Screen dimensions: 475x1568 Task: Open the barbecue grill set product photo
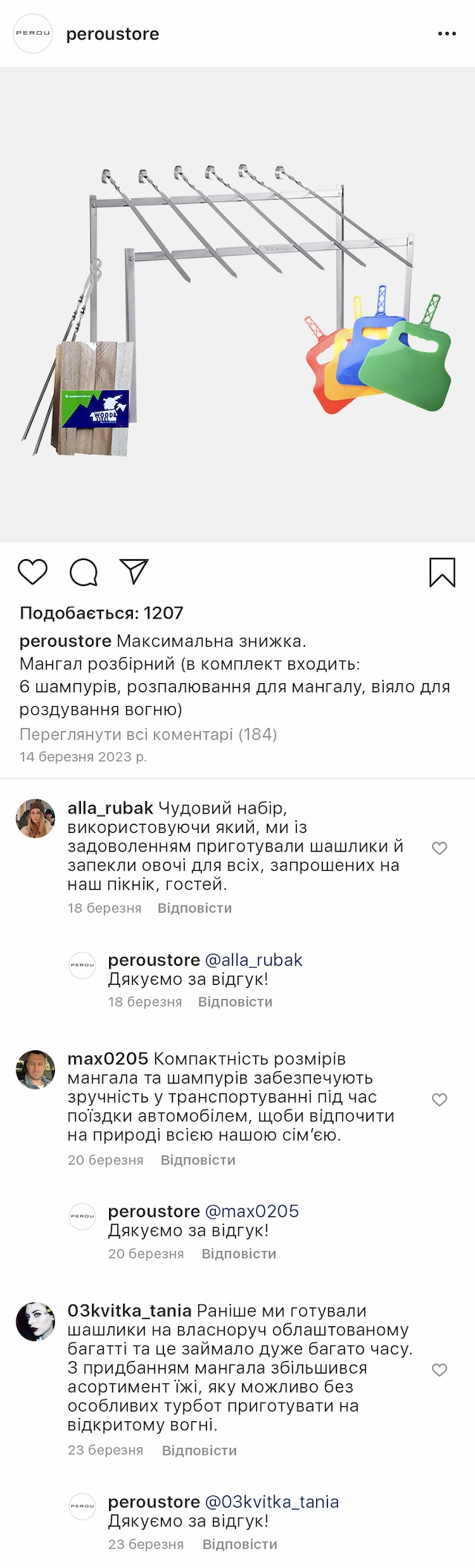(x=237, y=304)
